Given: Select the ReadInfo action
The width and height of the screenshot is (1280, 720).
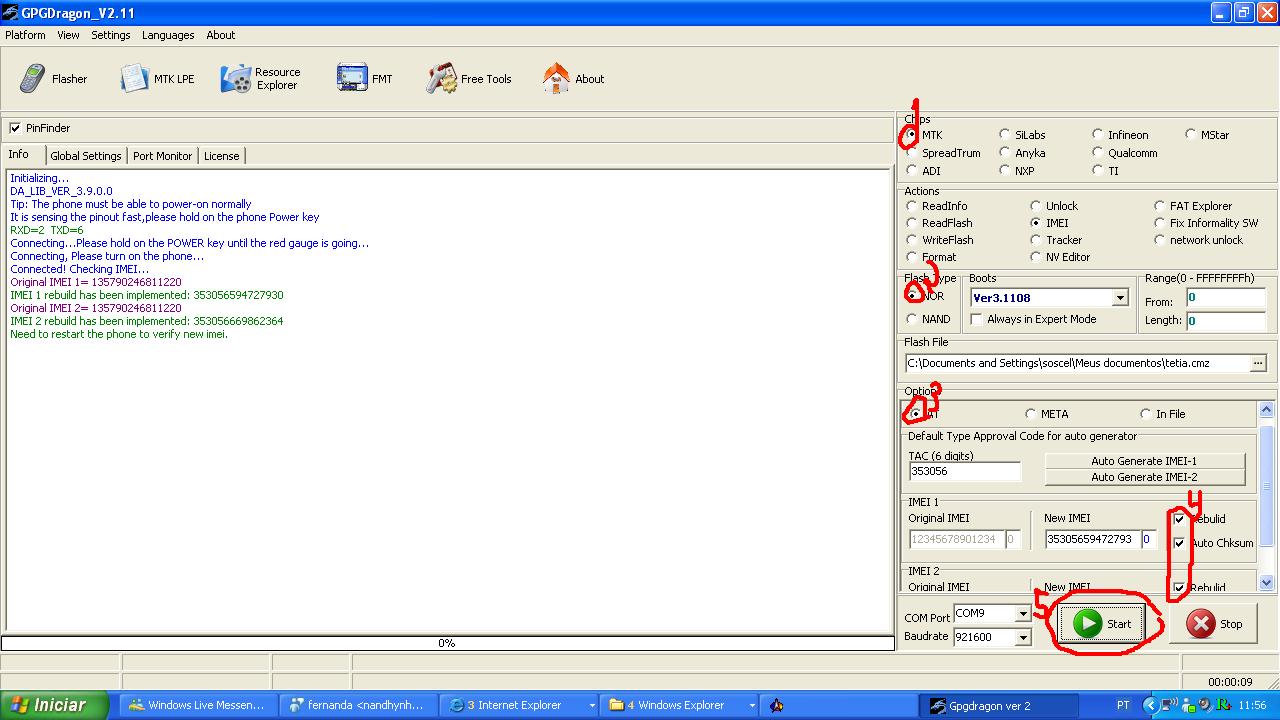Looking at the screenshot, I should (911, 206).
